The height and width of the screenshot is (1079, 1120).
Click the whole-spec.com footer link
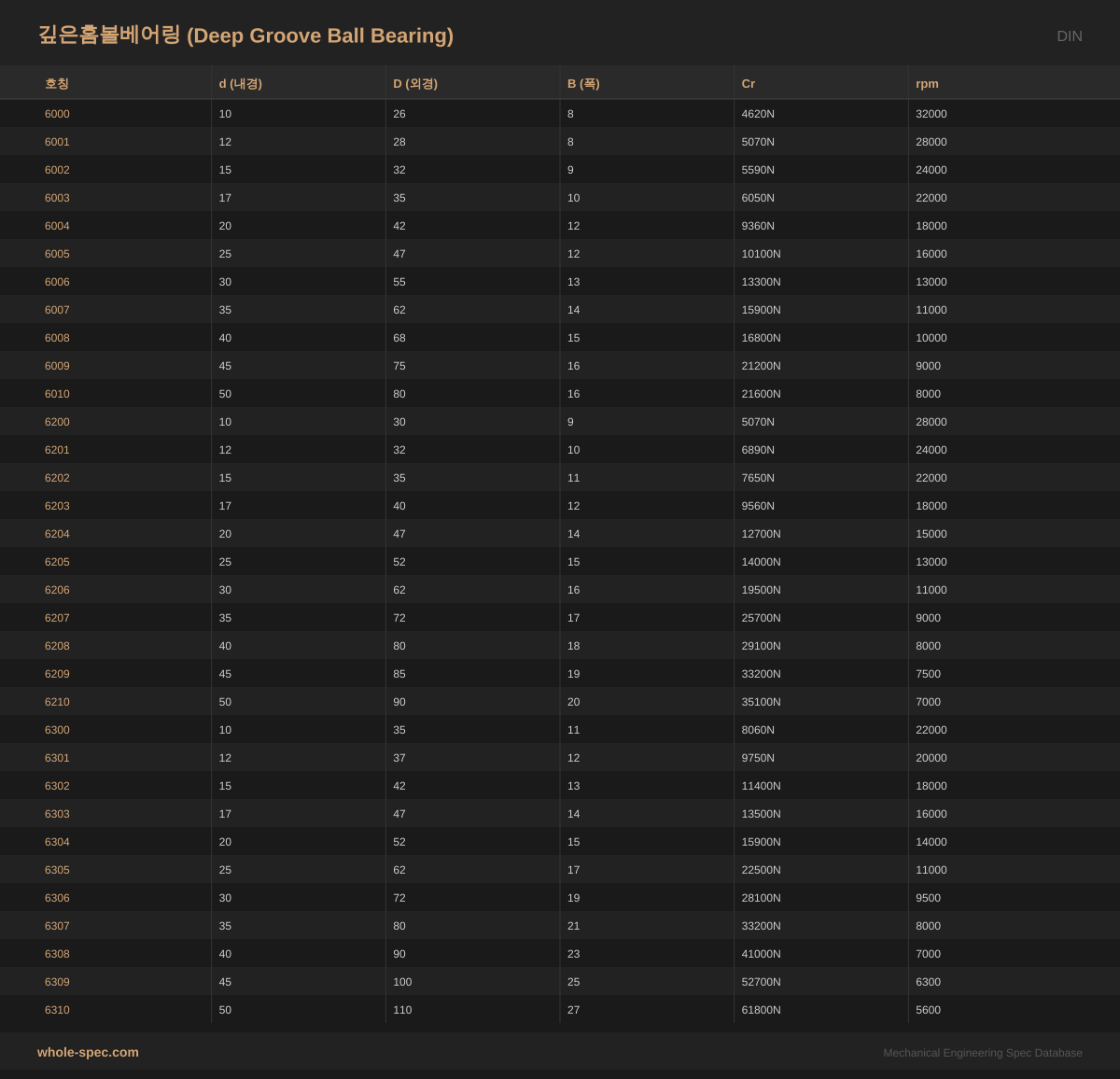coord(87,1052)
